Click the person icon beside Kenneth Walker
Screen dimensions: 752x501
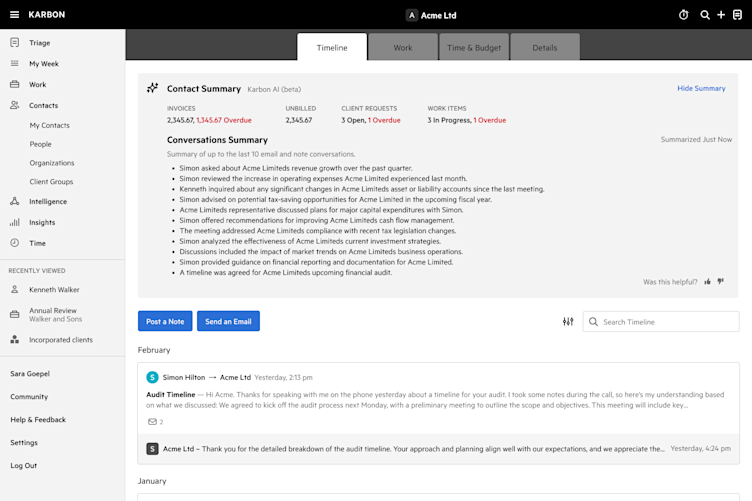[15, 290]
